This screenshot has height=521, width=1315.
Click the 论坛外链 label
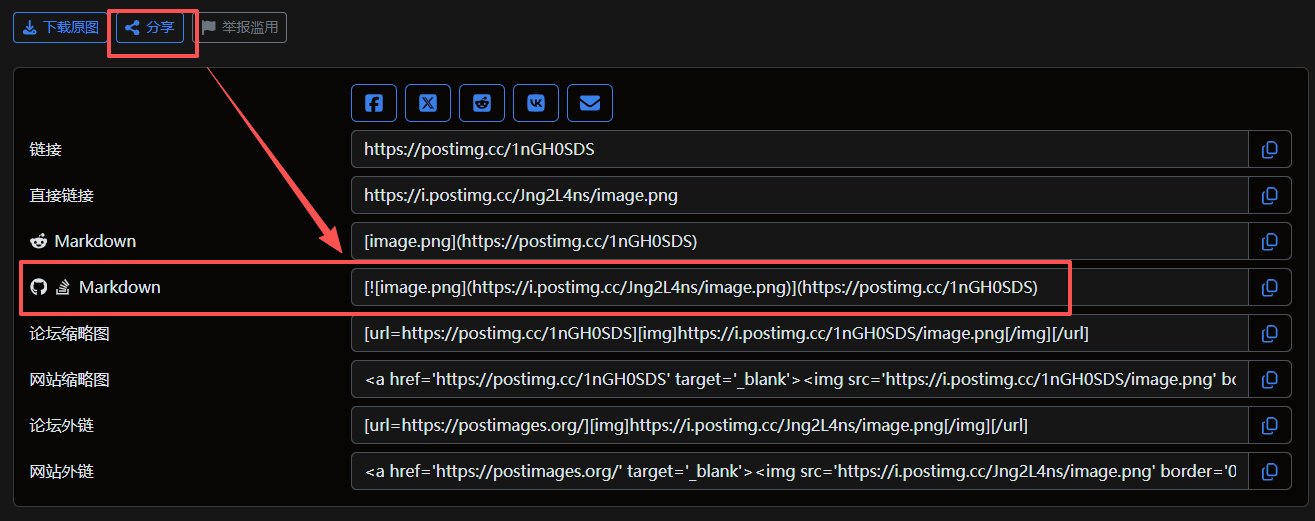tap(62, 426)
